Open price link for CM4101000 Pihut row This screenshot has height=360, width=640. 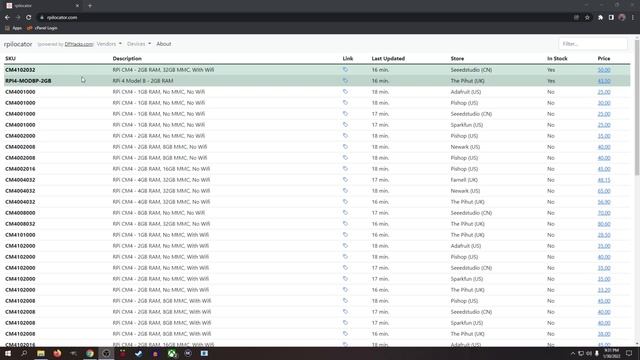pos(604,235)
